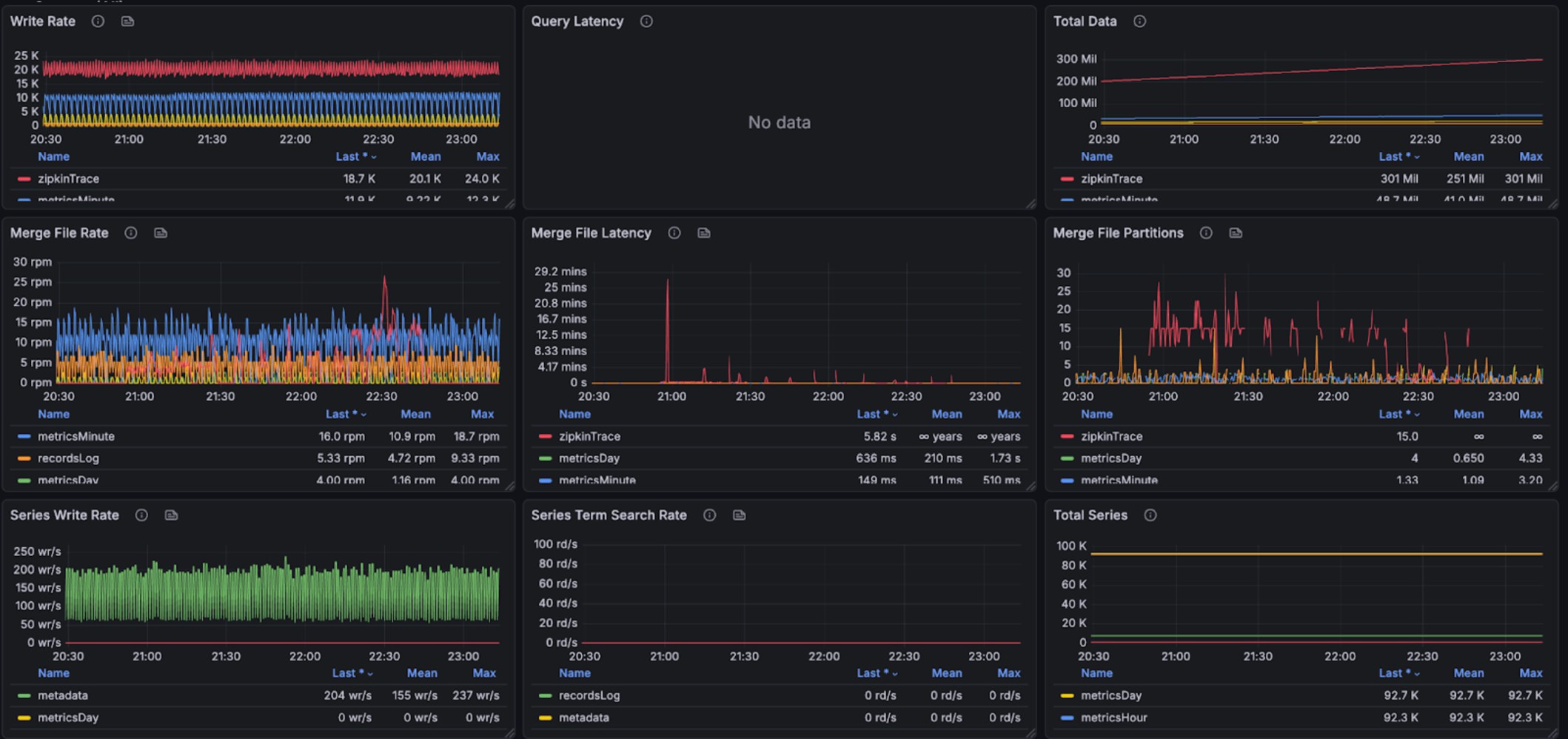Screen dimensions: 1568x739
Task: Click the notes icon beside Merge File Rate
Action: point(161,233)
